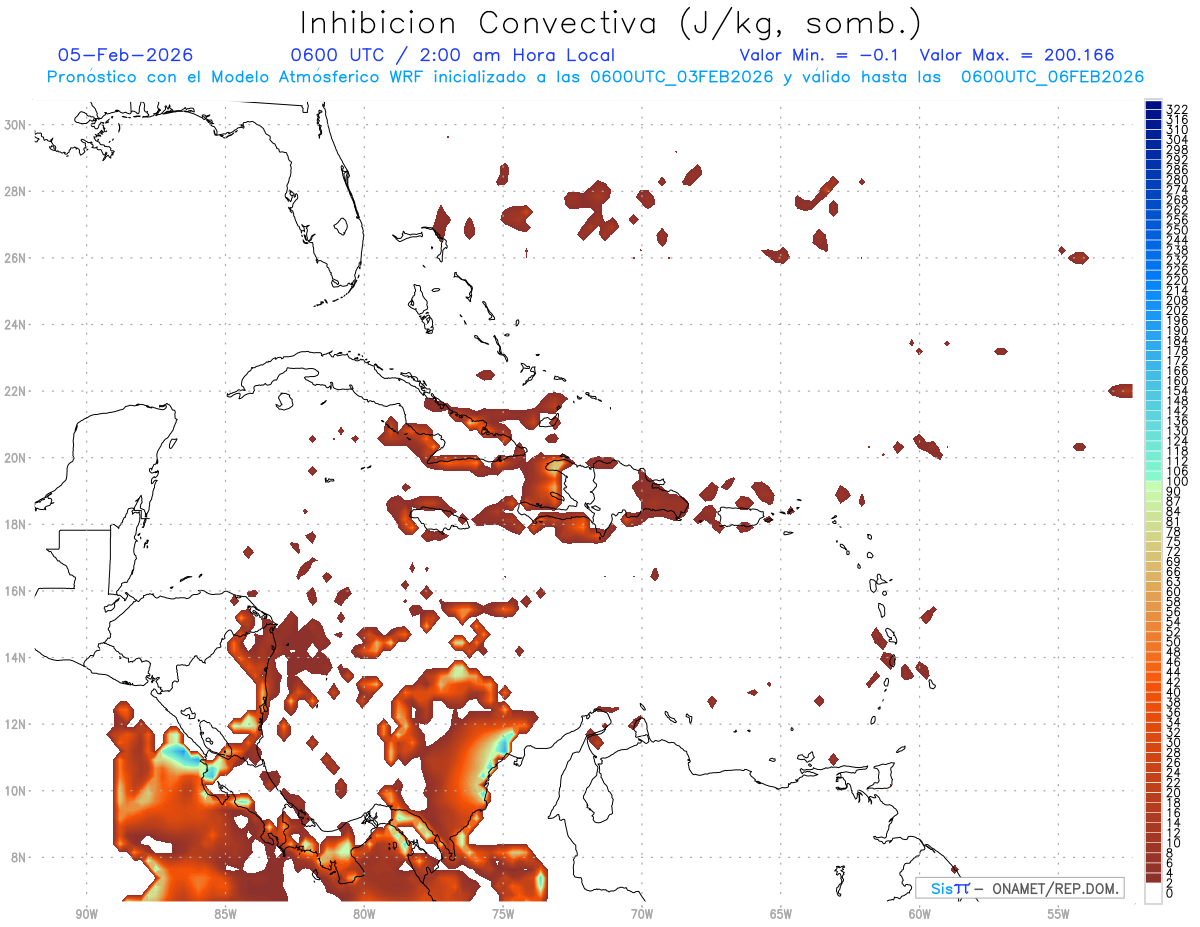Click the '55W' longitude label
This screenshot has height=927, width=1200.
click(1059, 913)
